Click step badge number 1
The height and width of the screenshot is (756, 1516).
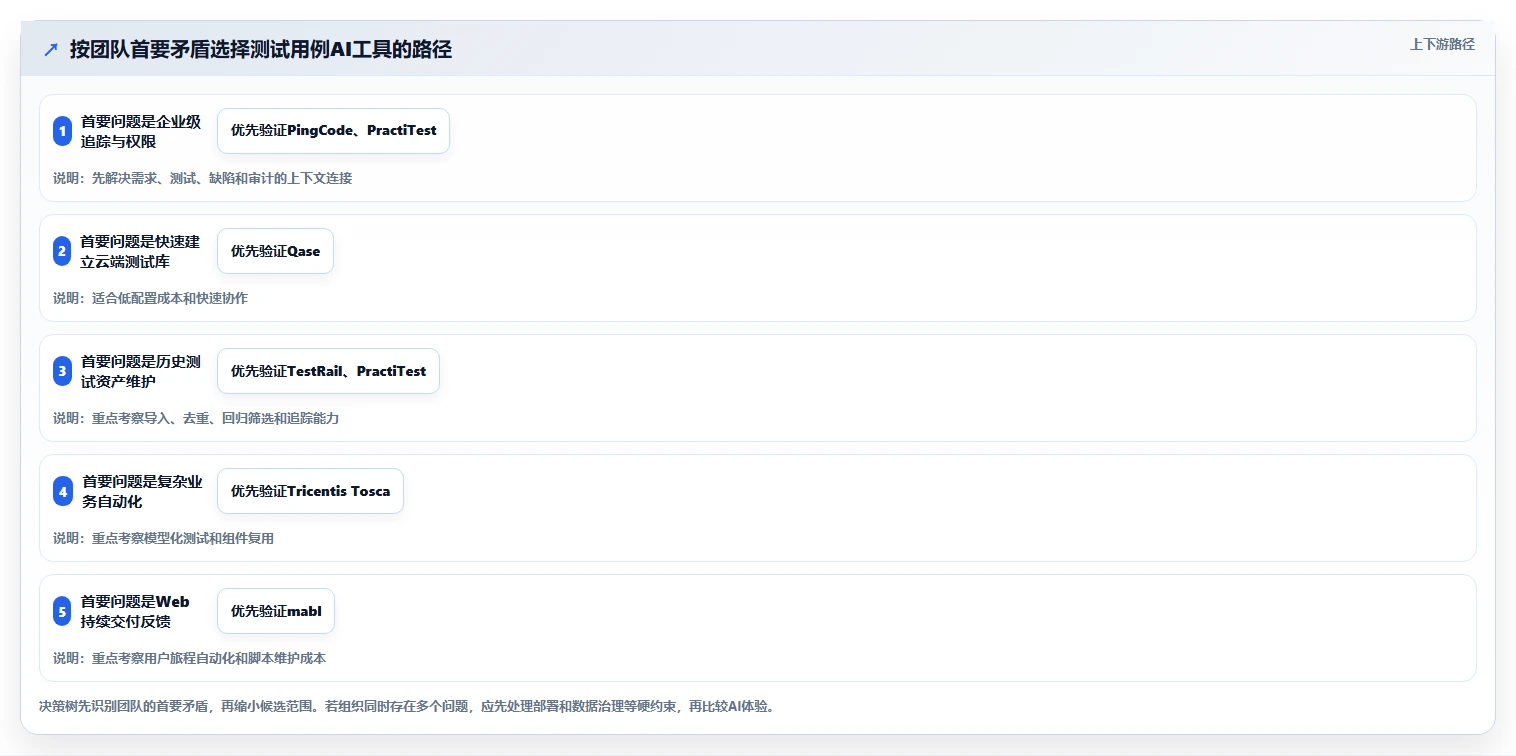pyautogui.click(x=62, y=131)
